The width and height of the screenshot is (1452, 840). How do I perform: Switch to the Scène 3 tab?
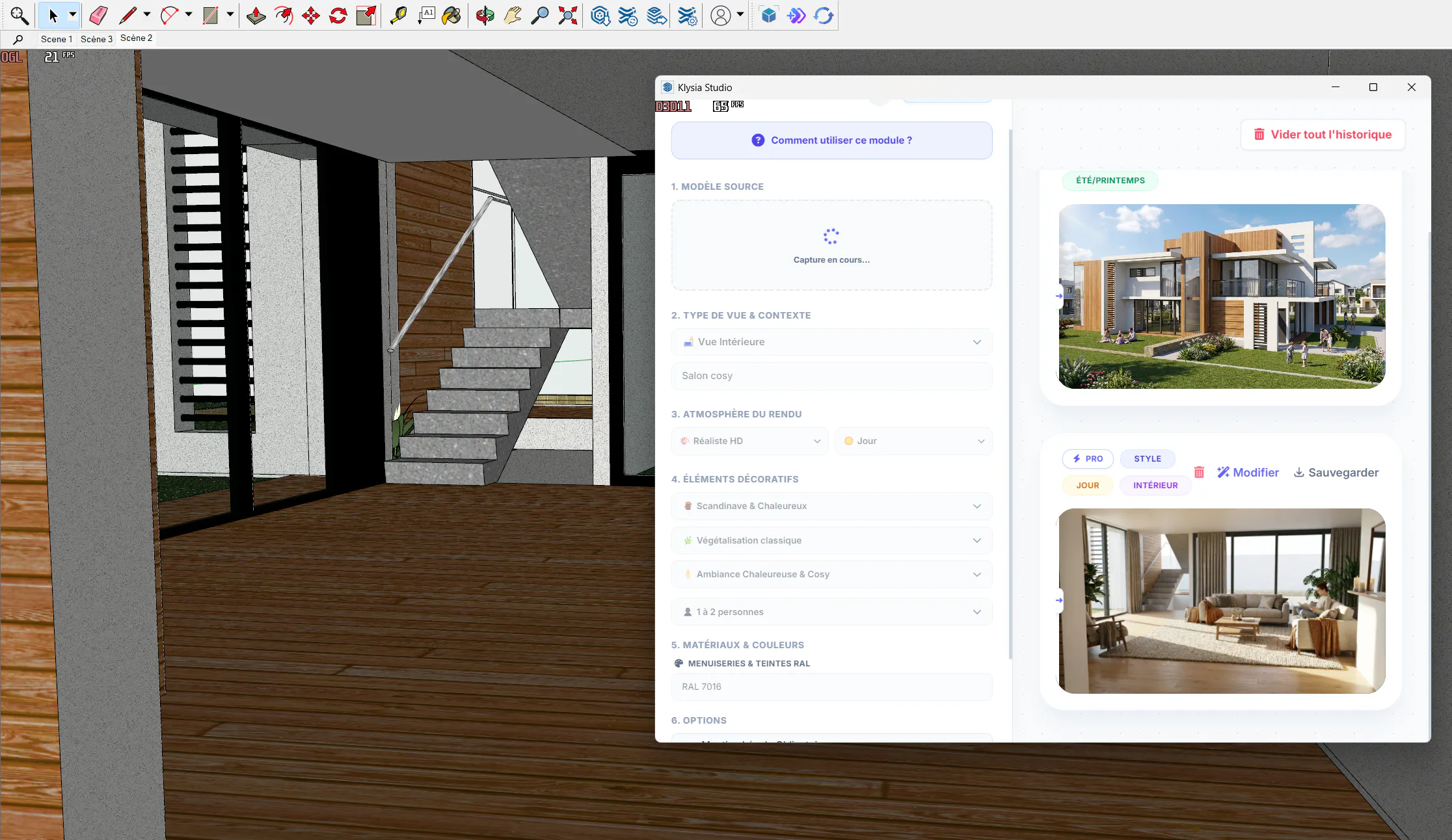coord(96,39)
